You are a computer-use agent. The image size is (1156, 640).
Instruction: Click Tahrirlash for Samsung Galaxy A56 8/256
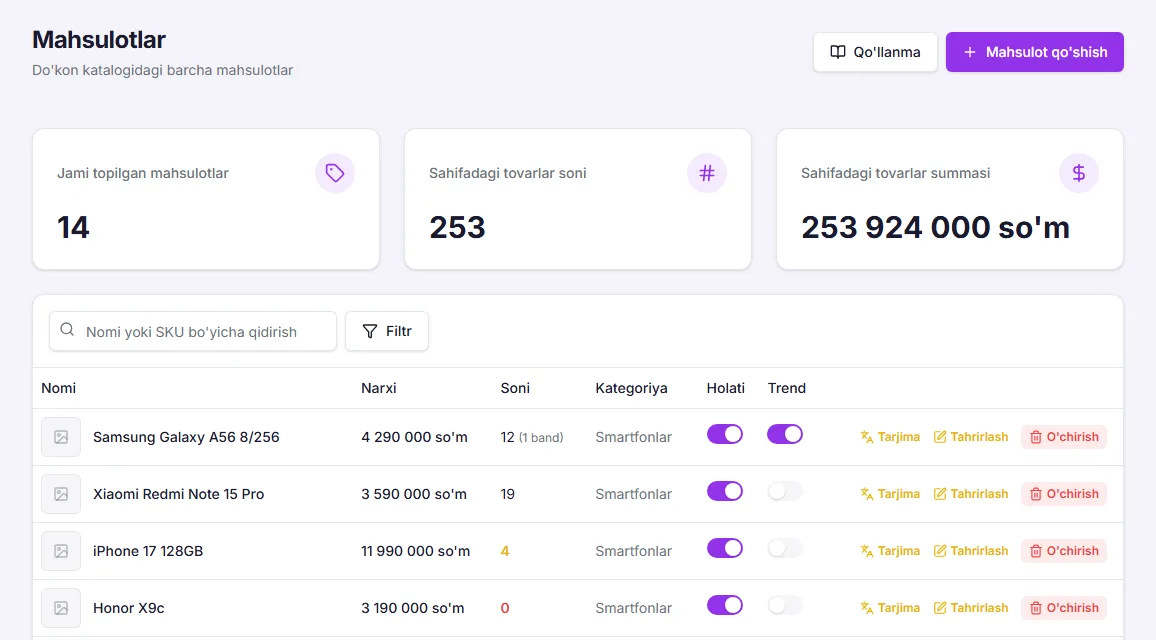pyautogui.click(x=971, y=436)
